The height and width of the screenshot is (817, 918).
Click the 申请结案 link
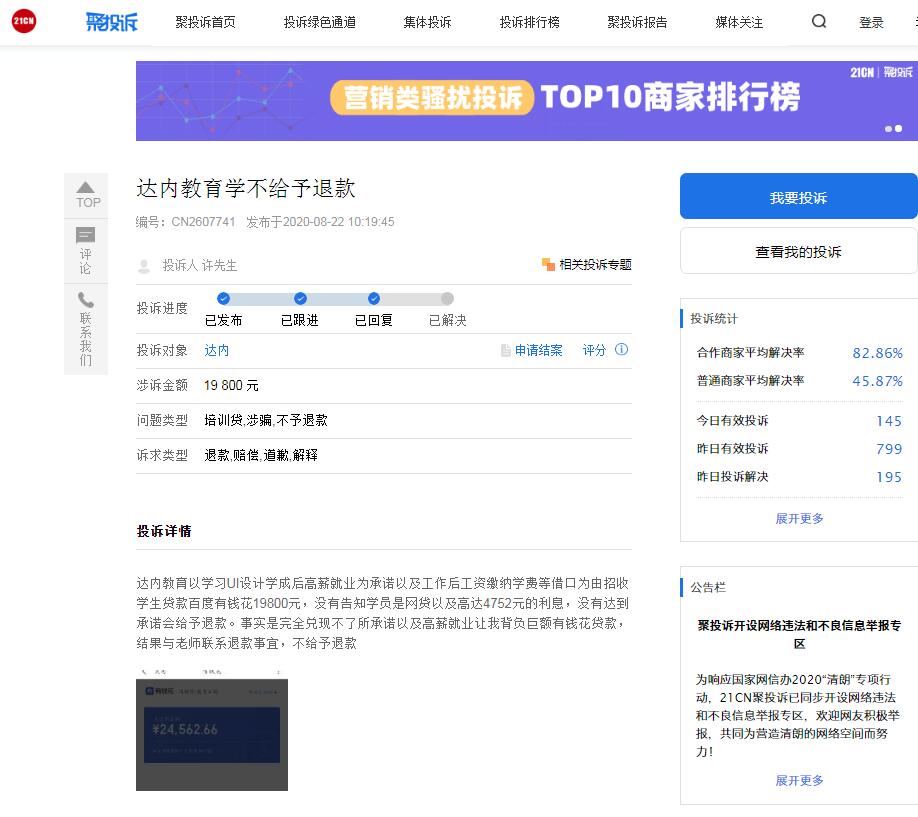coord(539,350)
